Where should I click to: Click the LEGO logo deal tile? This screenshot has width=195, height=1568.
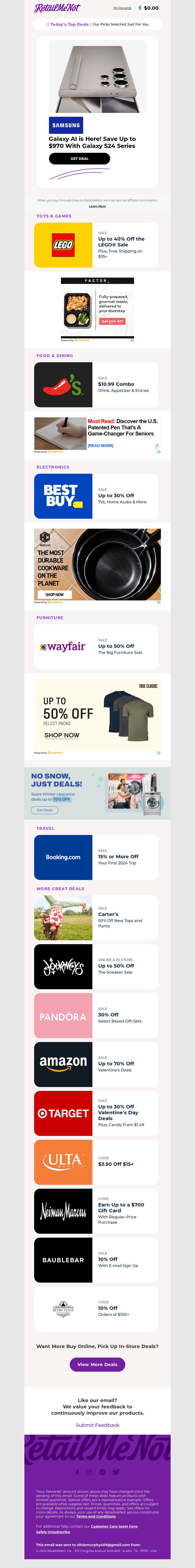click(x=63, y=245)
